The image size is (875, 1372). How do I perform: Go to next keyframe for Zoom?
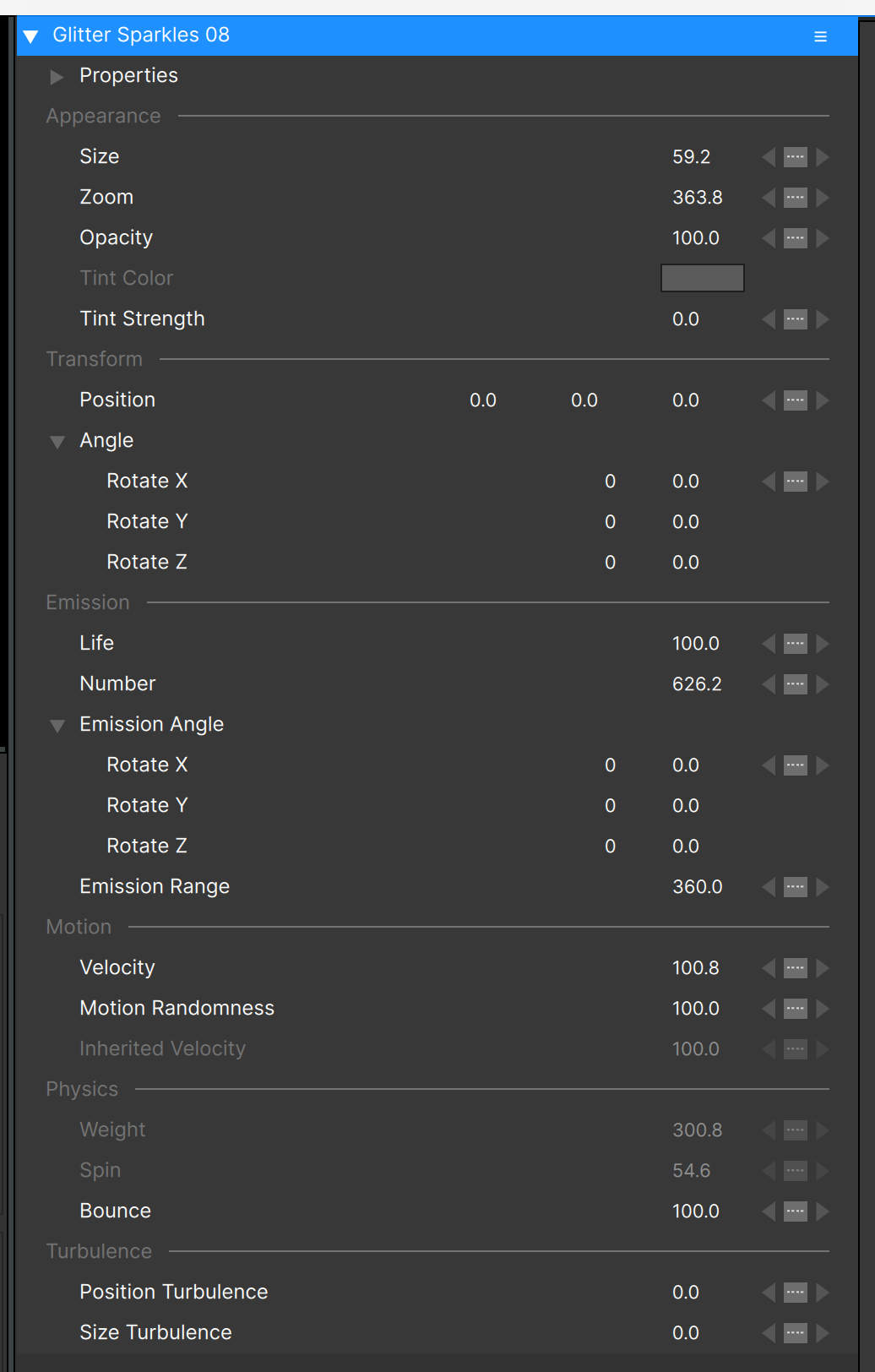coord(823,198)
